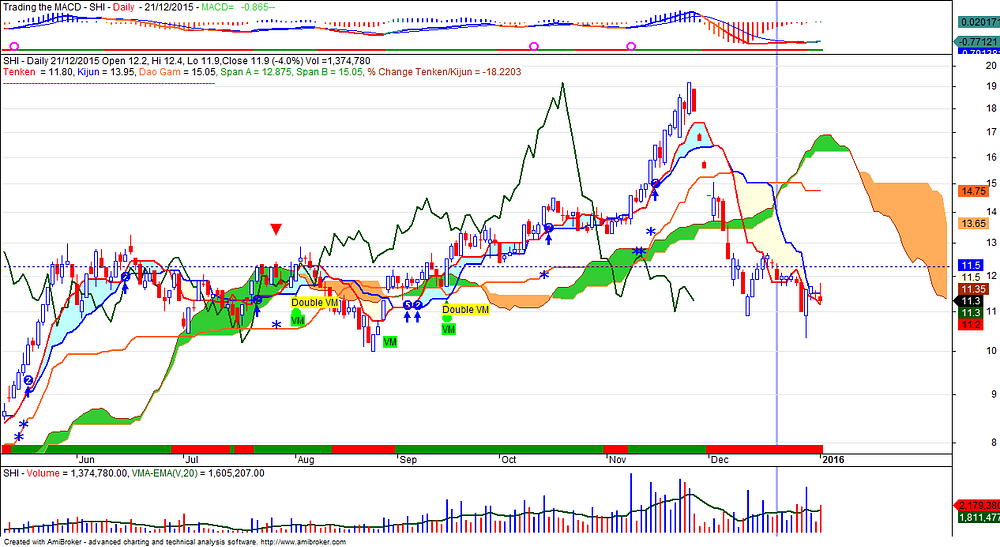Click the green VM tag below September Double VM

coord(448,330)
